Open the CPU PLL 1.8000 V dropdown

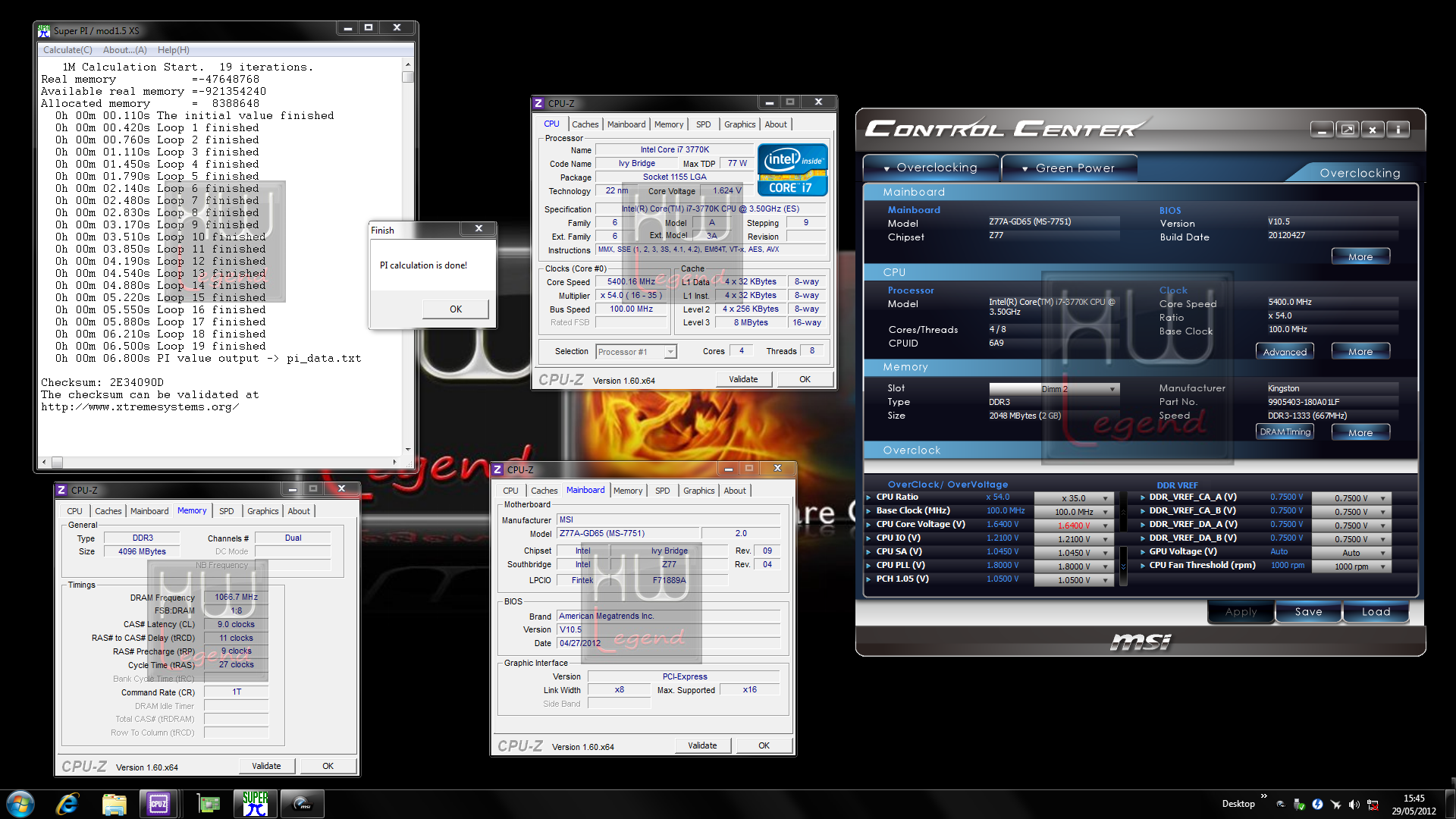[1073, 566]
